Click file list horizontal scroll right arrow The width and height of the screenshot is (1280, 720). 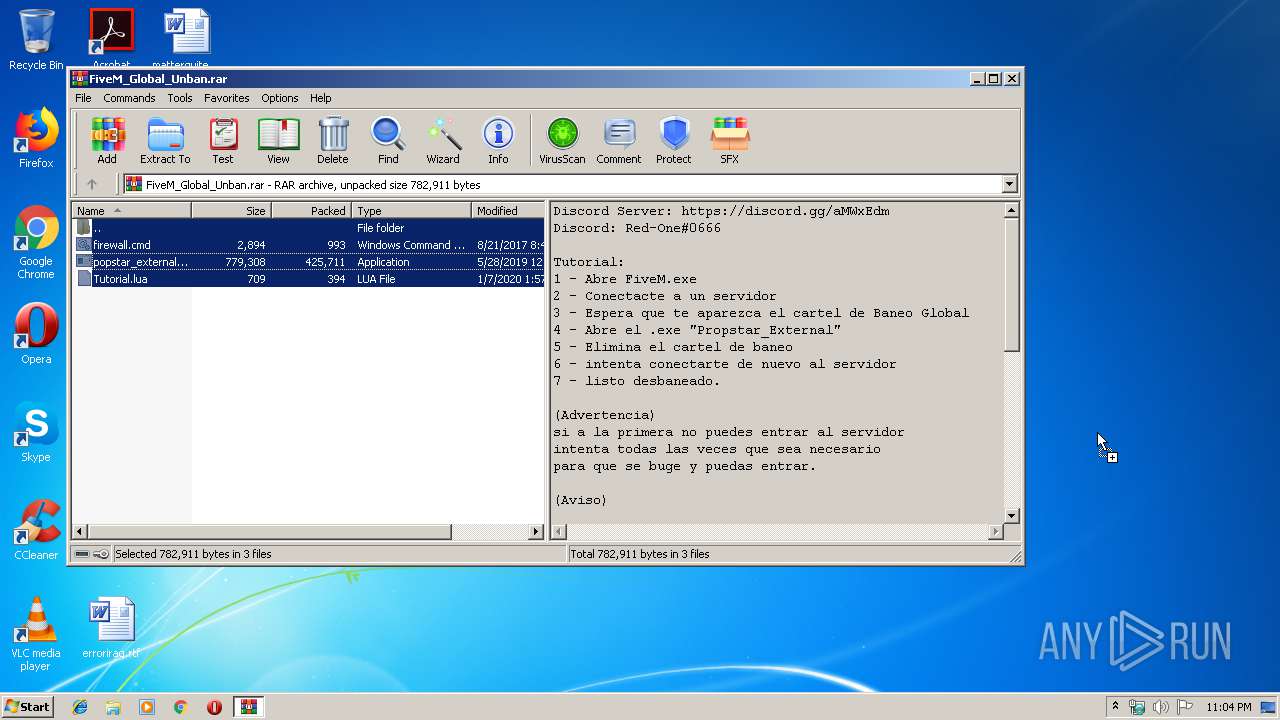536,532
